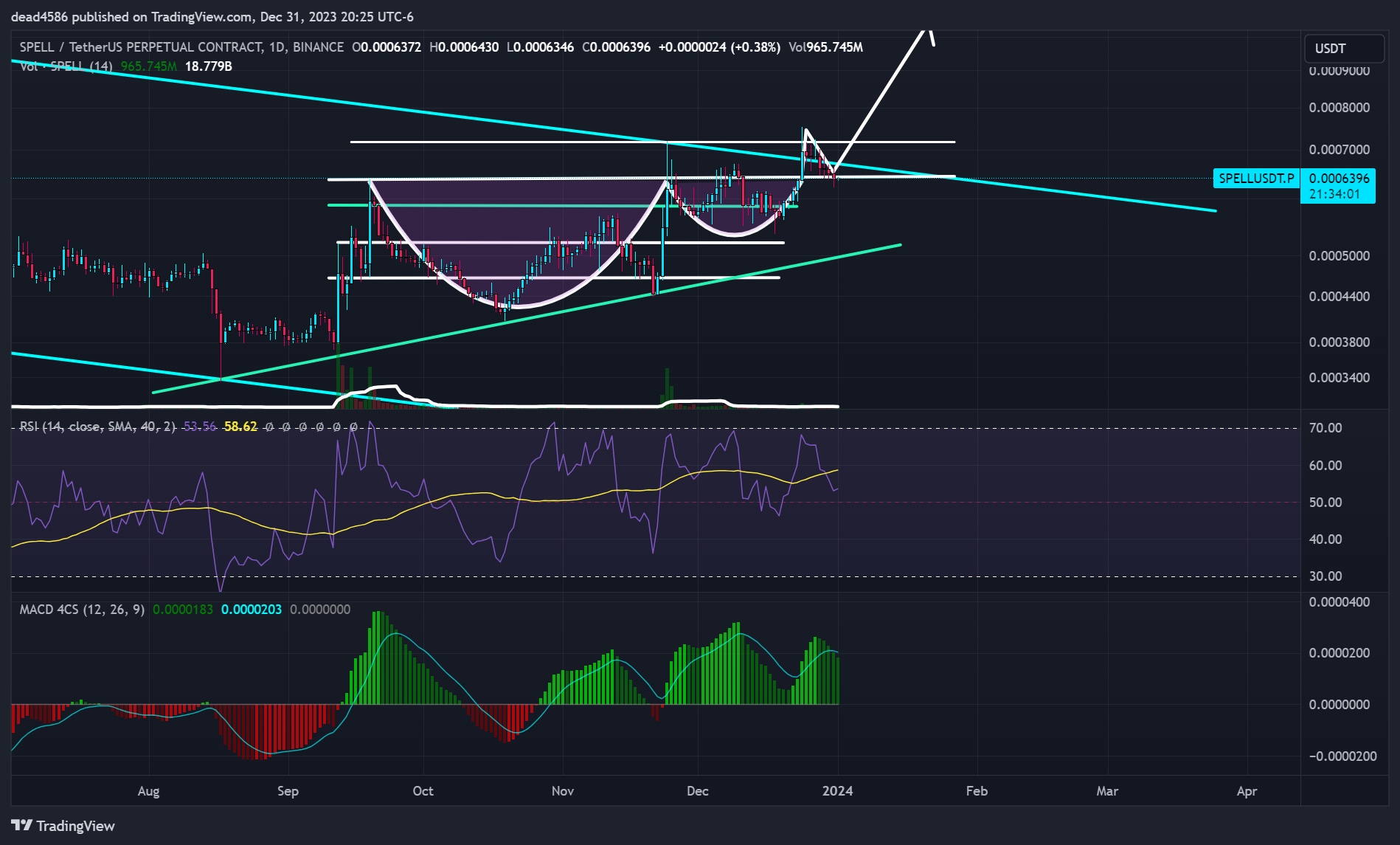Click the SPELLUSDT.P symbol price tag

point(1256,178)
